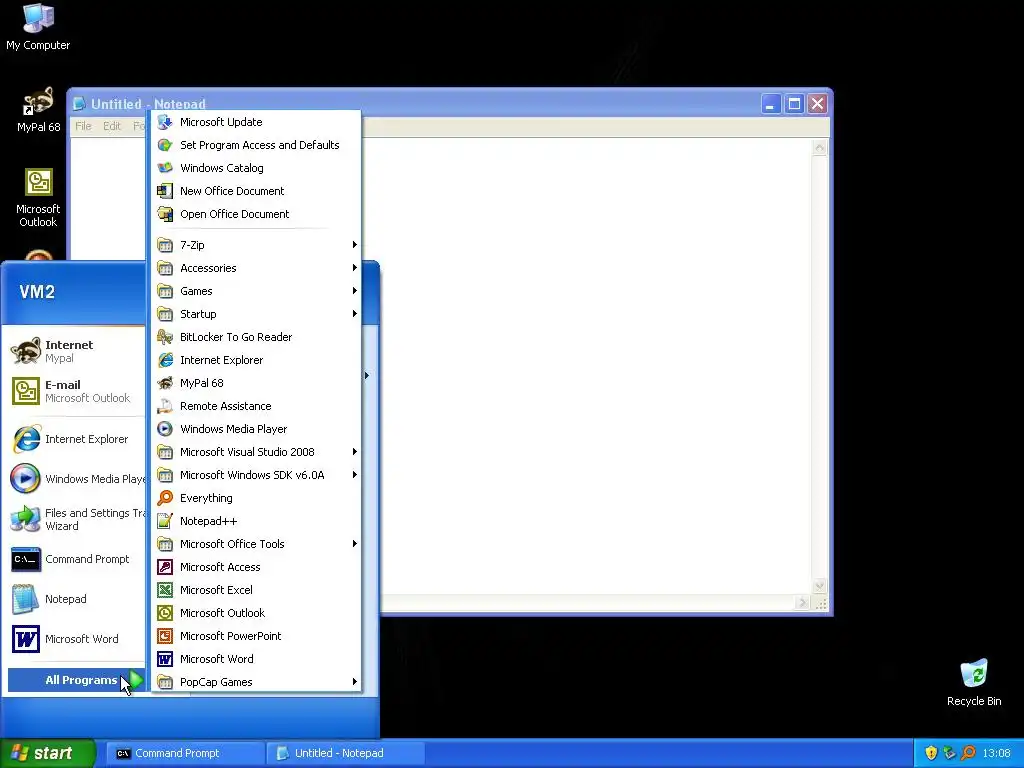Minimize the Notepad window
1024x768 pixels.
[x=771, y=104]
